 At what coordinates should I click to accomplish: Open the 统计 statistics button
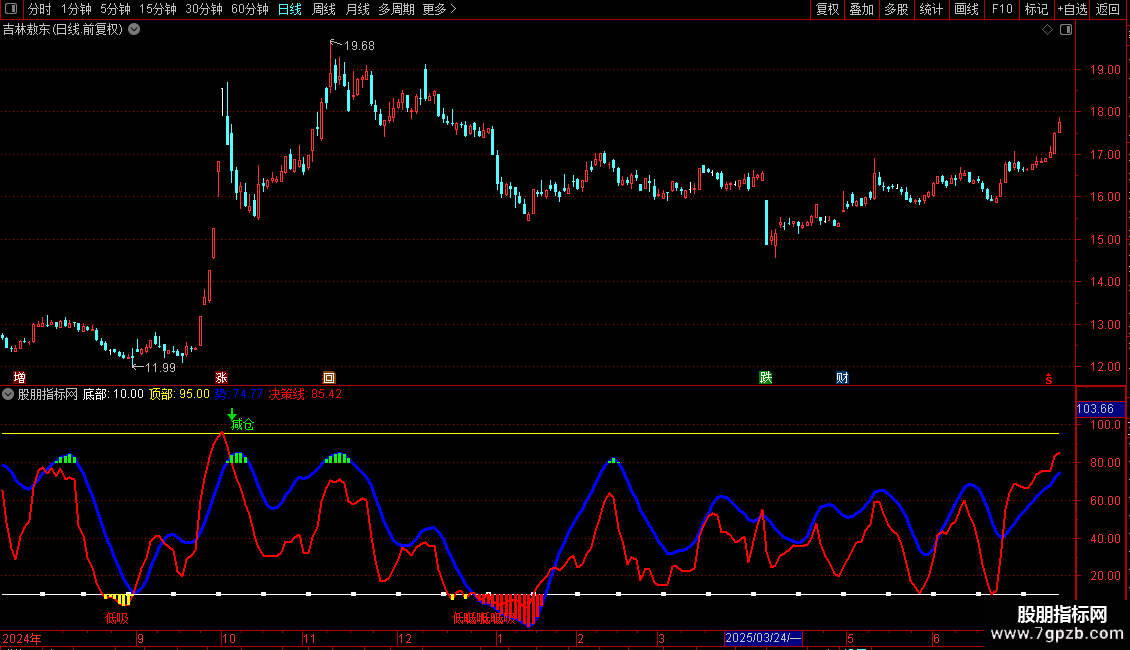pos(931,9)
